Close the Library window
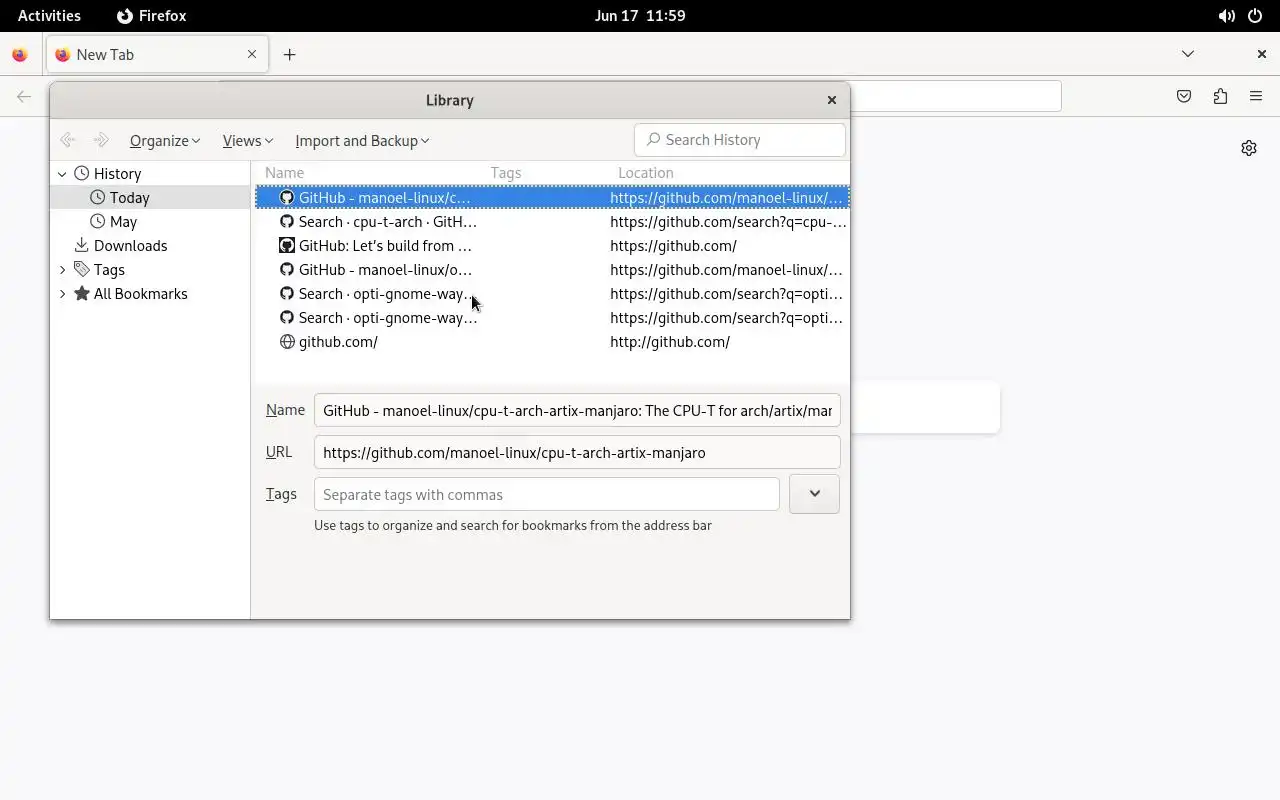The width and height of the screenshot is (1280, 800). [x=831, y=100]
